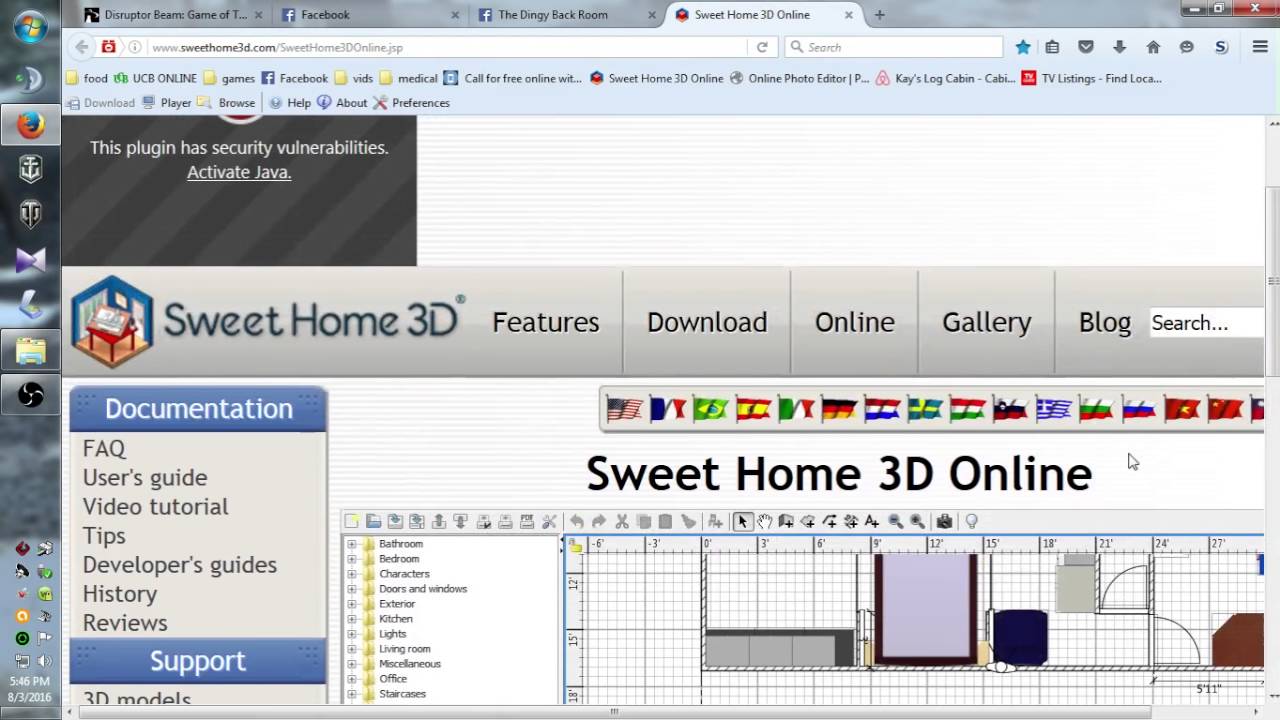Image resolution: width=1280 pixels, height=720 pixels.
Task: Expand the Office category node
Action: (351, 679)
